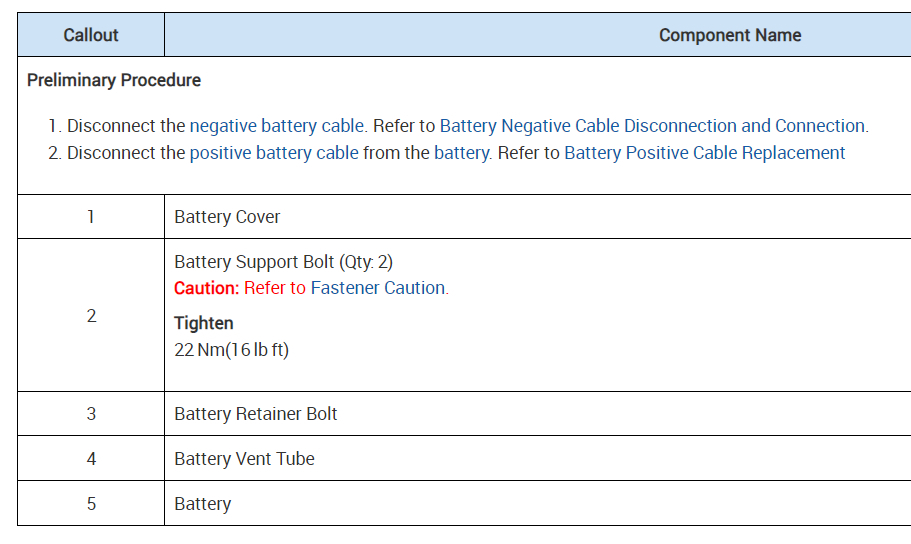Open the negative battery cable link

pyautogui.click(x=279, y=126)
